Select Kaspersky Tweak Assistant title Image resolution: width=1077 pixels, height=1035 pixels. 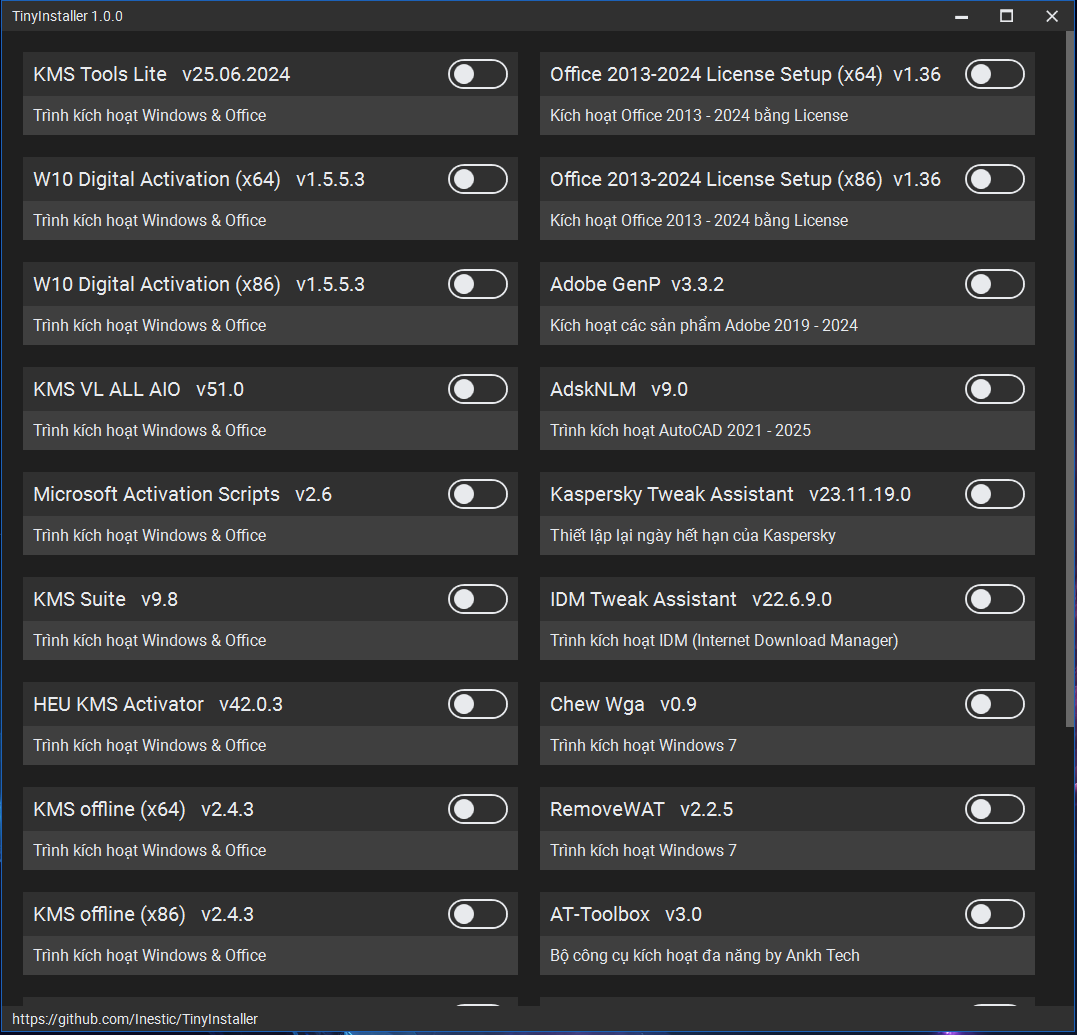(x=672, y=494)
